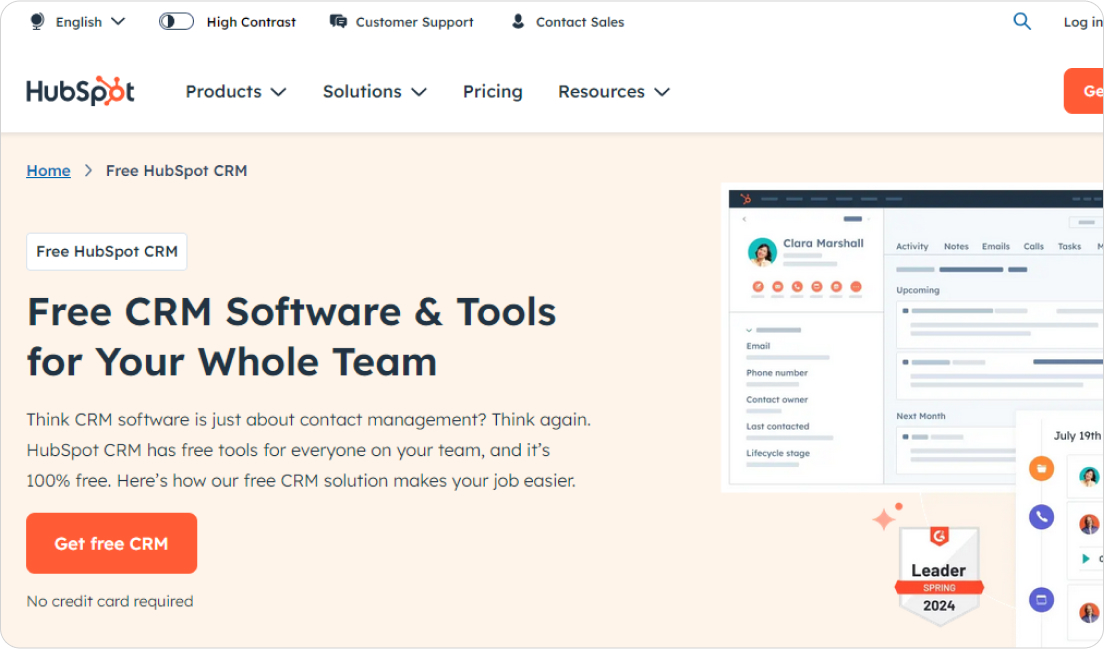
Task: Click the Contact owner field label
Action: [777, 400]
